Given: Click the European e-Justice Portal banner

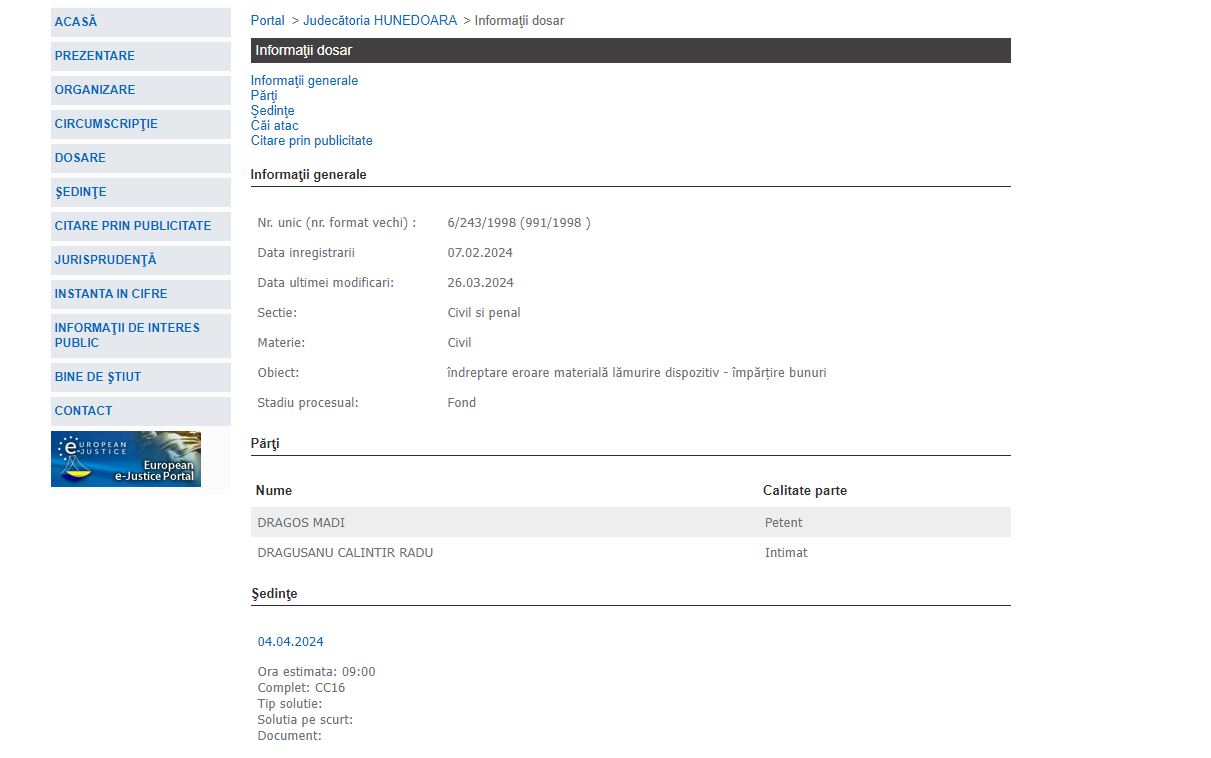Looking at the screenshot, I should tap(126, 459).
